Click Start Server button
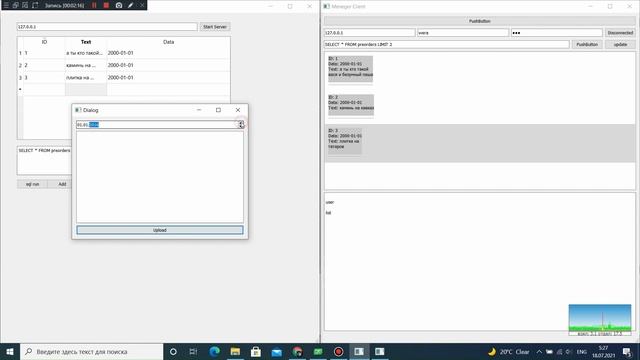This screenshot has height=360, width=640. coord(215,27)
